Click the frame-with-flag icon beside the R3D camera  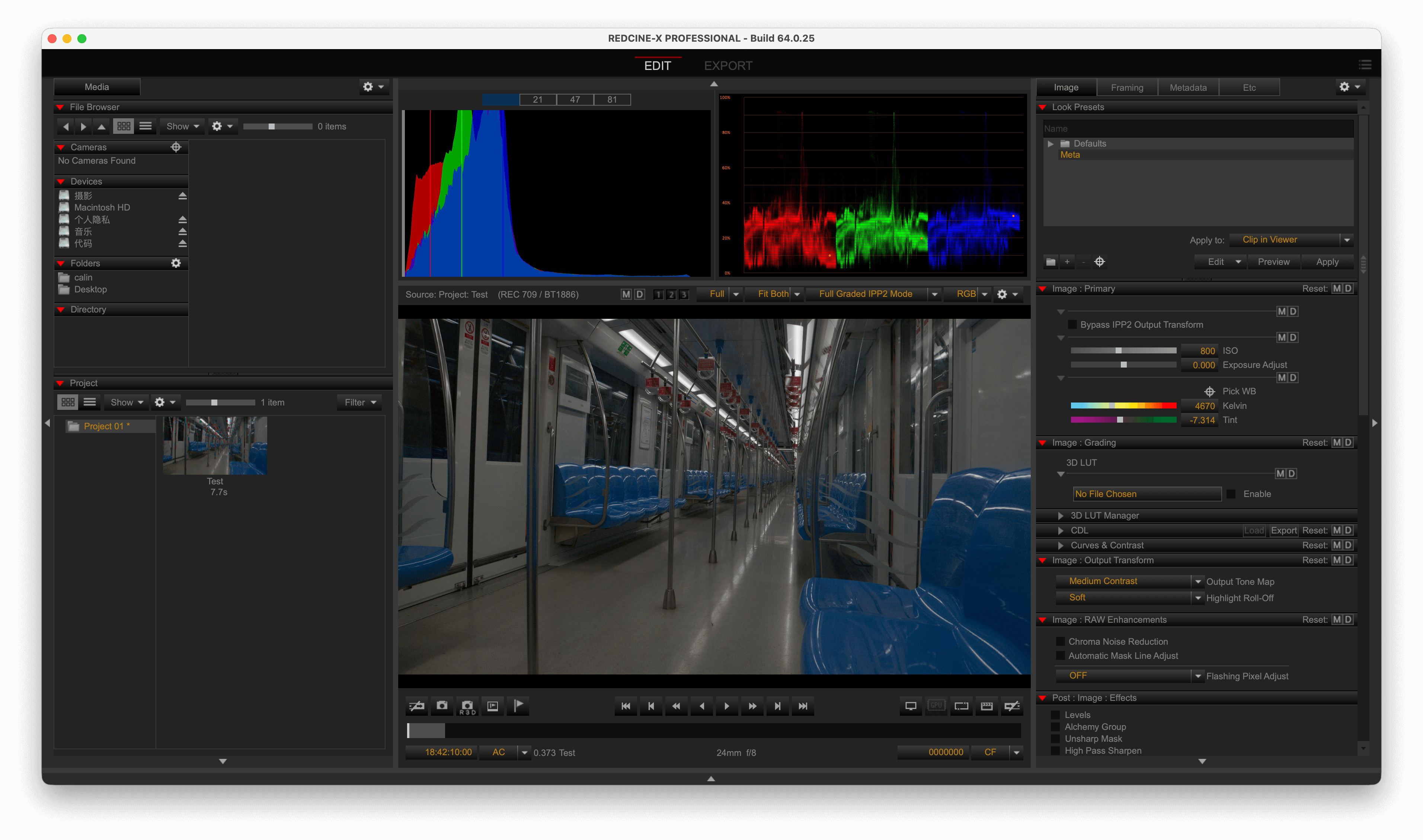click(493, 706)
